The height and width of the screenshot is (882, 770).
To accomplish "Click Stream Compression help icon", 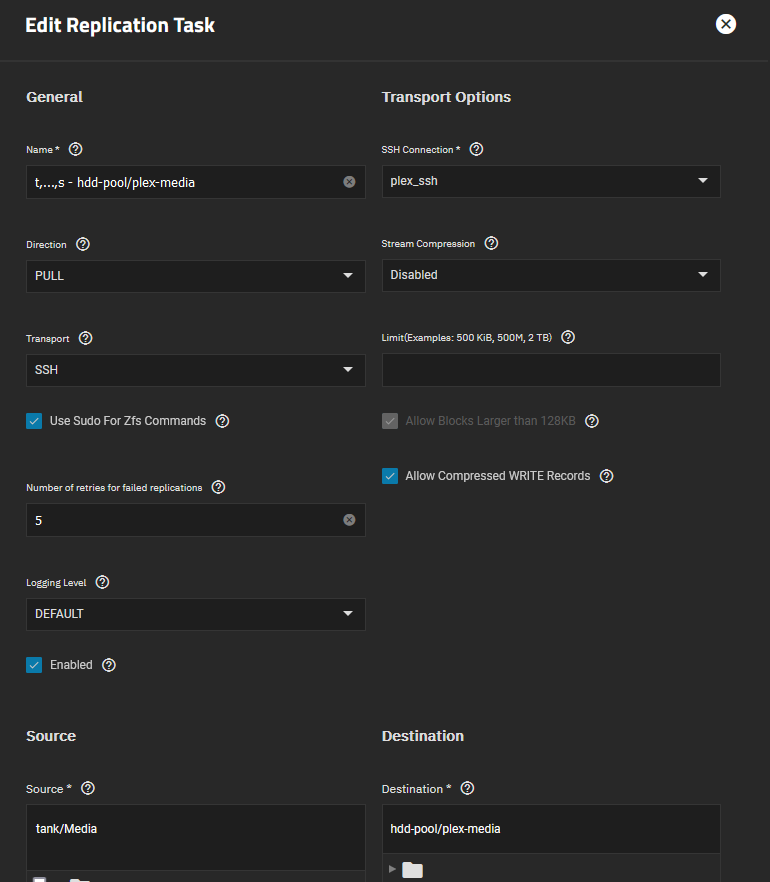I will point(491,243).
